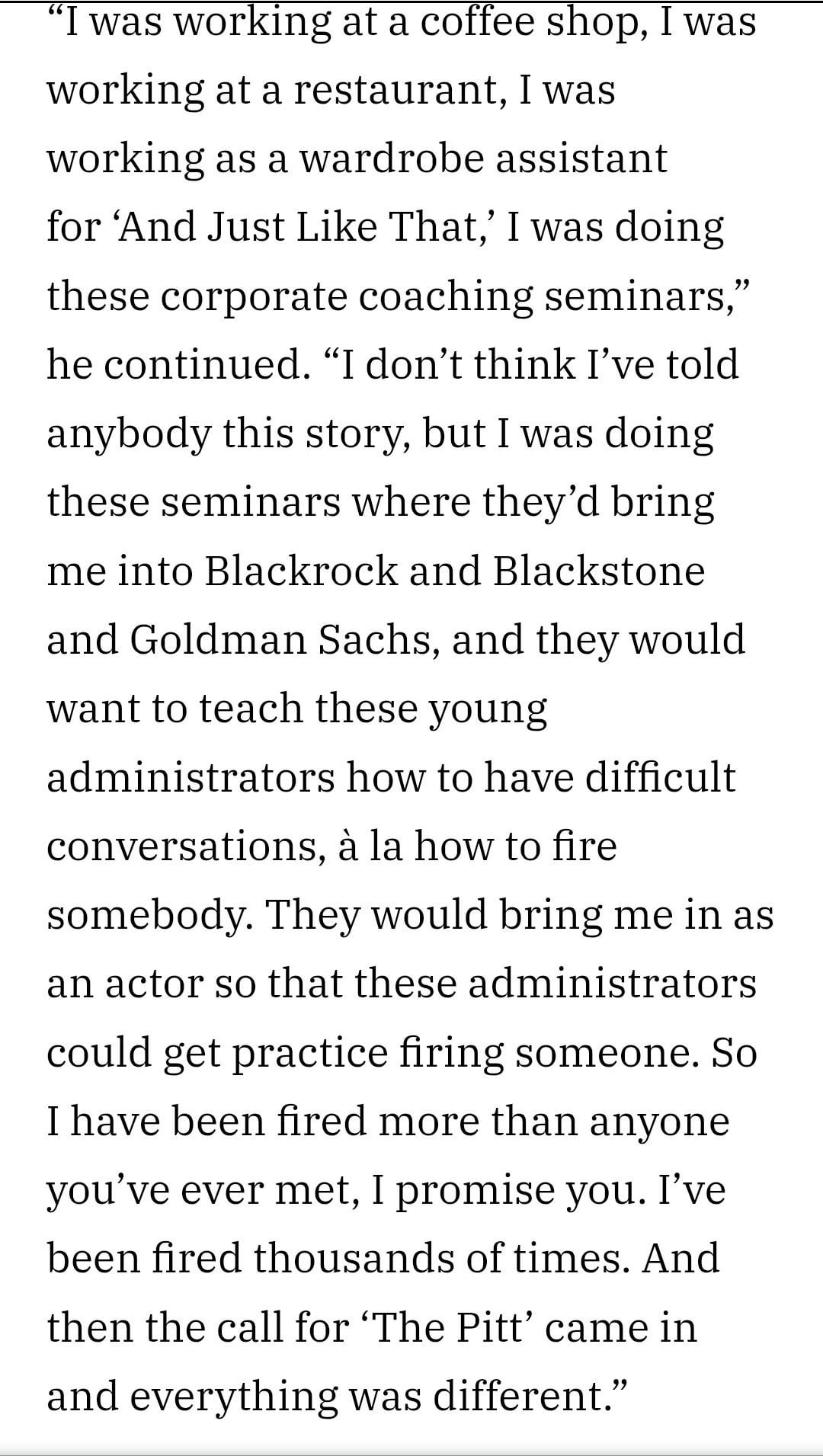This screenshot has width=823, height=1456.
Task: Click the company name "Blackstone"
Action: coord(599,570)
